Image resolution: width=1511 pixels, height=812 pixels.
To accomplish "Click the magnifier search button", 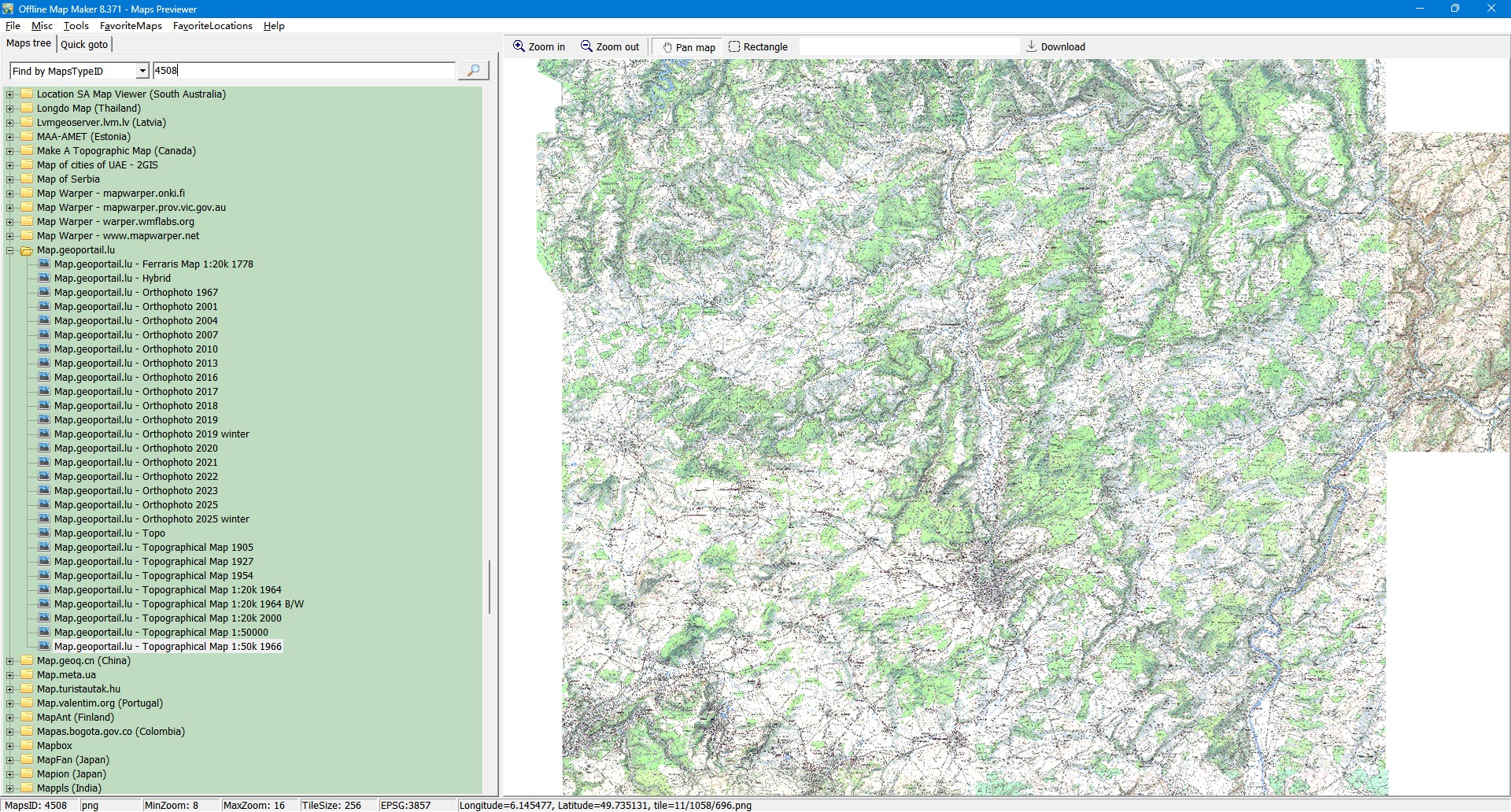I will click(473, 71).
